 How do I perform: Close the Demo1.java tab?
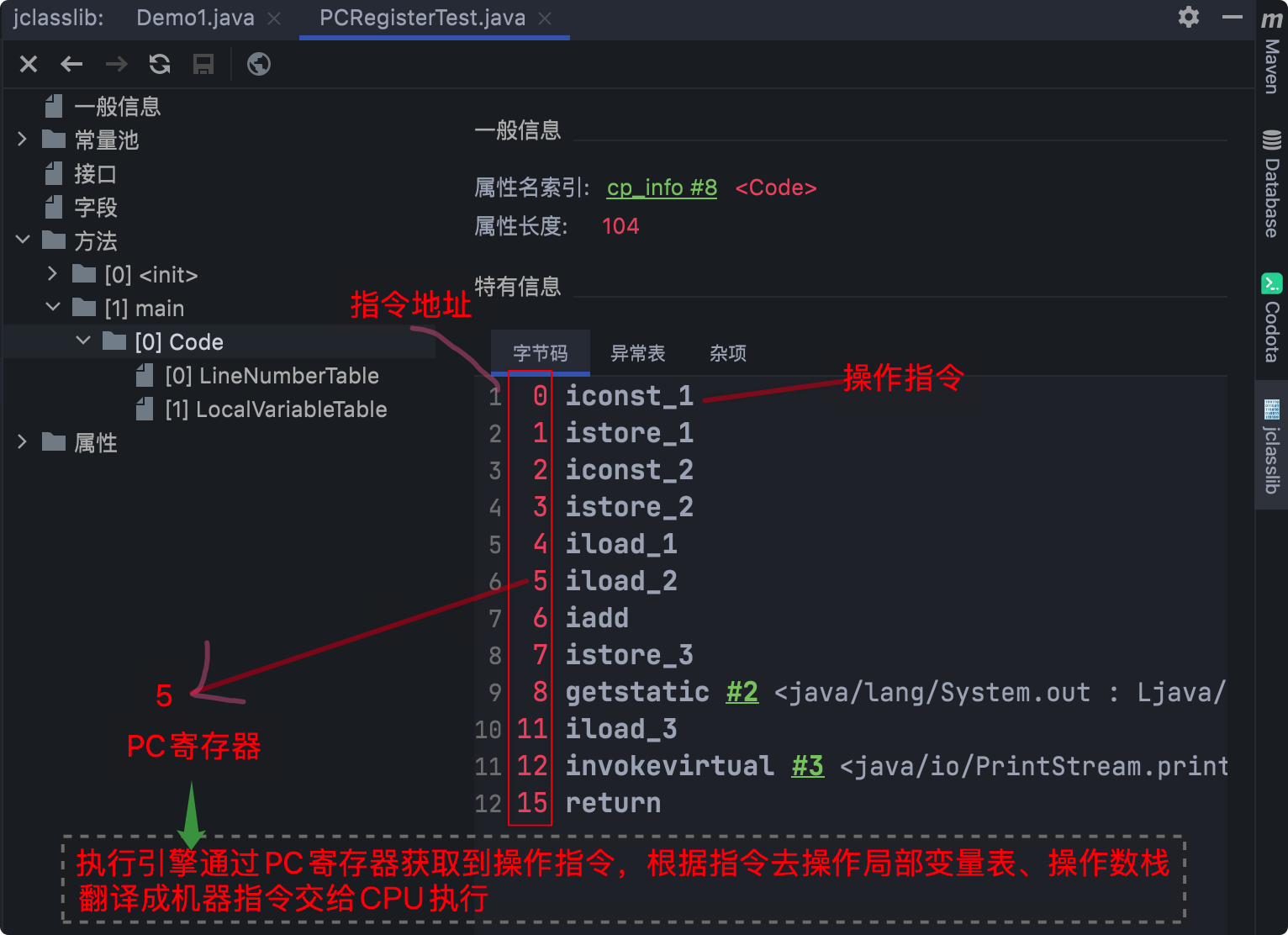click(x=274, y=18)
